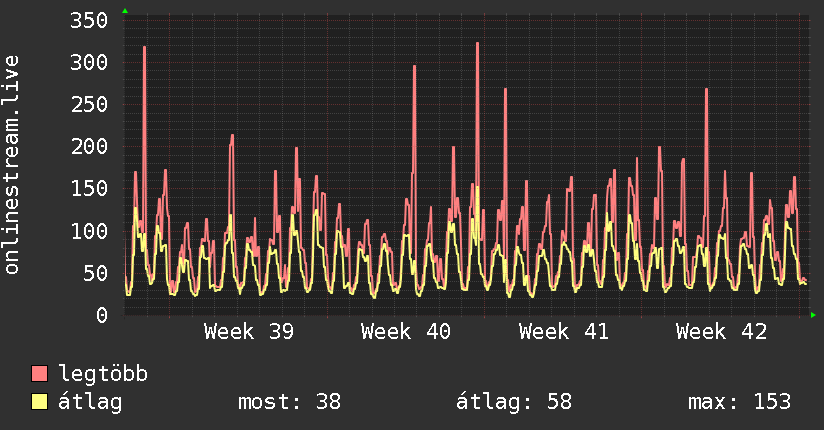Click the átlag legend label beside yellow swatch
824x430 pixels.
click(90, 402)
